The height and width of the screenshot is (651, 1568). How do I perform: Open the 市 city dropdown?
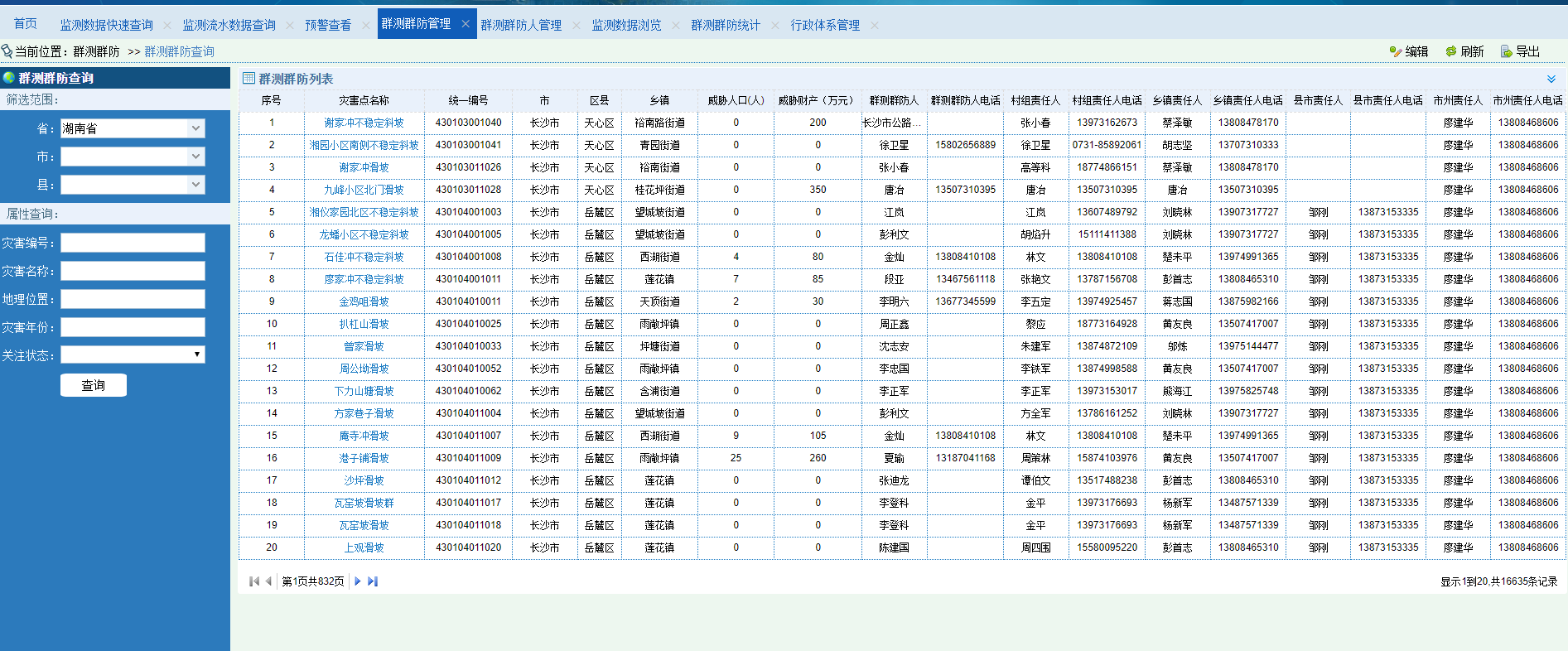click(195, 157)
